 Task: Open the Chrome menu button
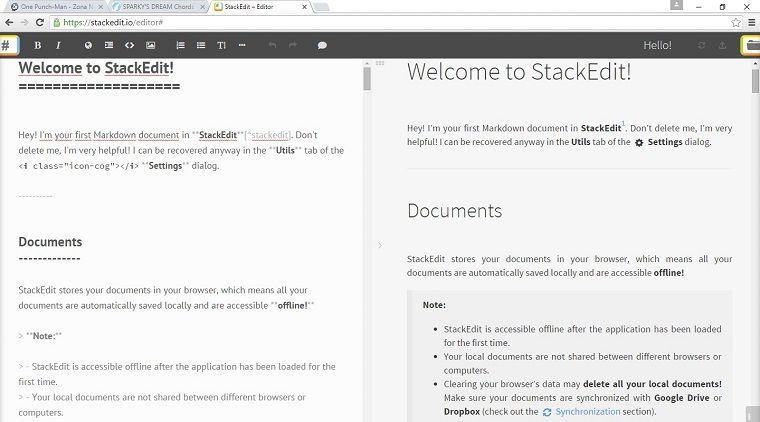coord(752,22)
